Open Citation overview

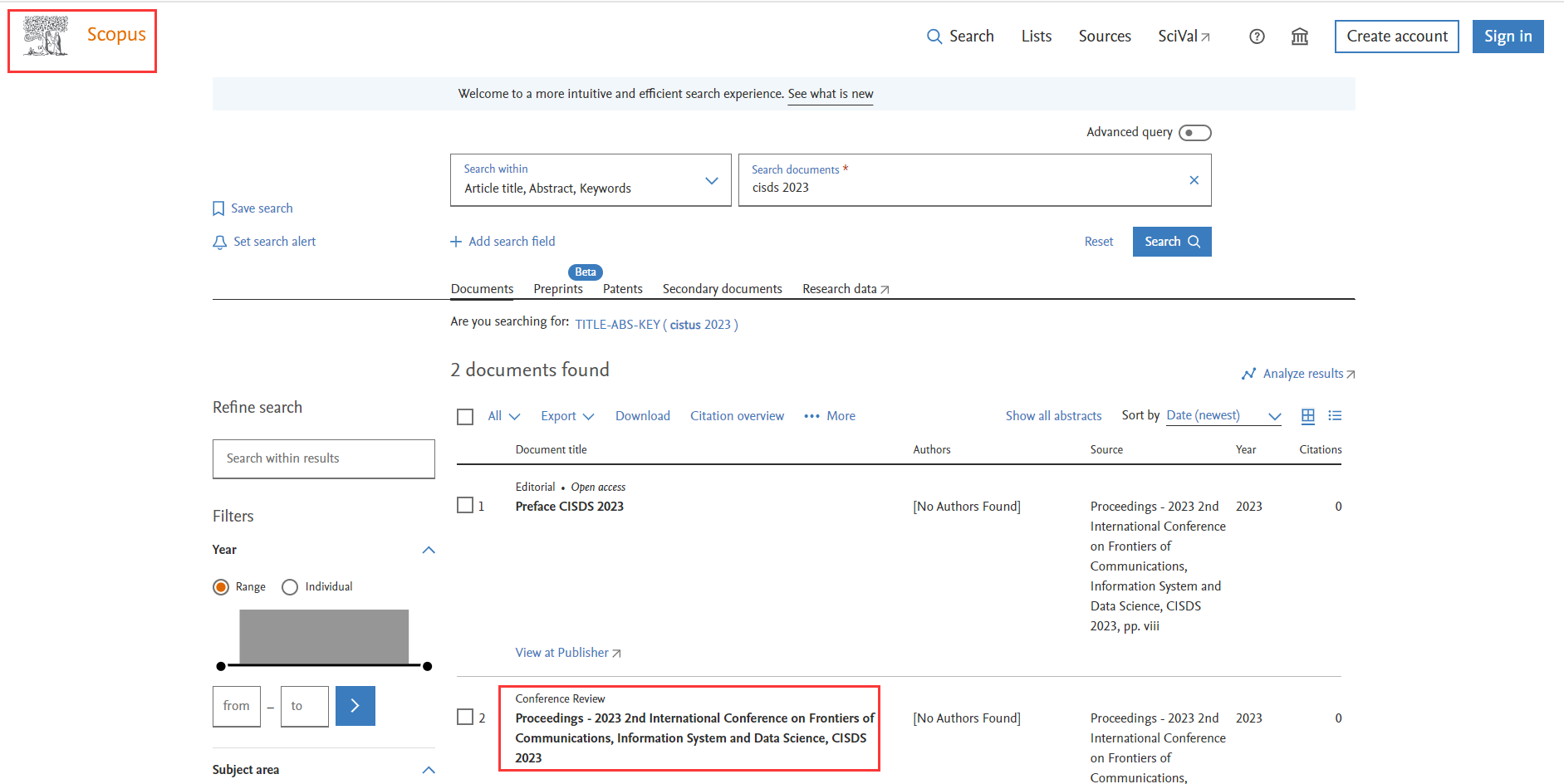coord(737,416)
